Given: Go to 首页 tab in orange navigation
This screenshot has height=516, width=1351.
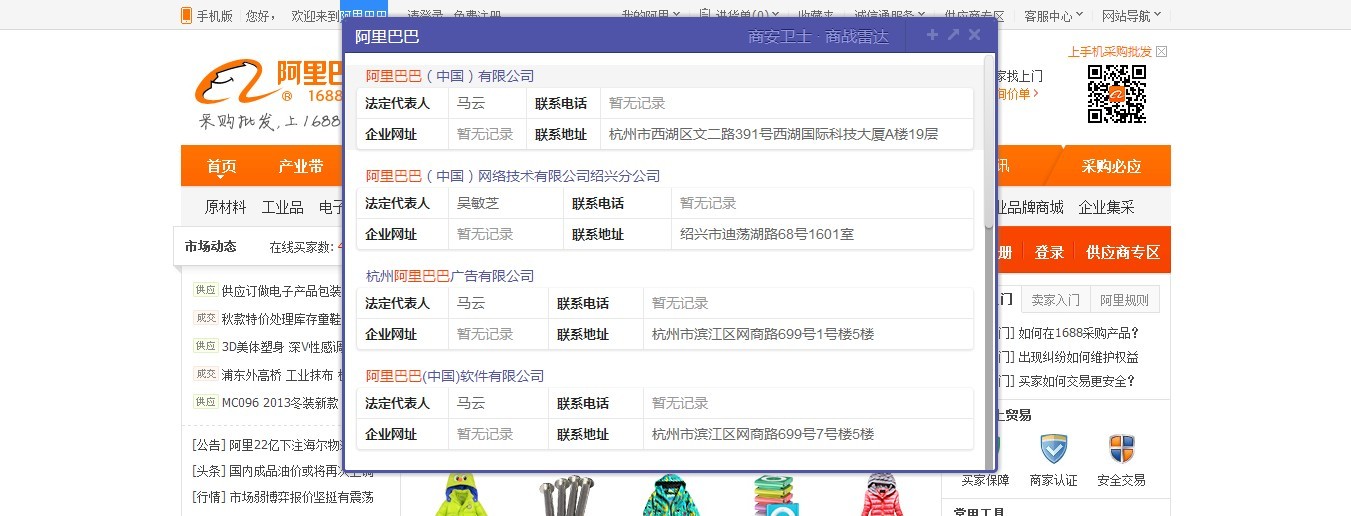Looking at the screenshot, I should (222, 166).
